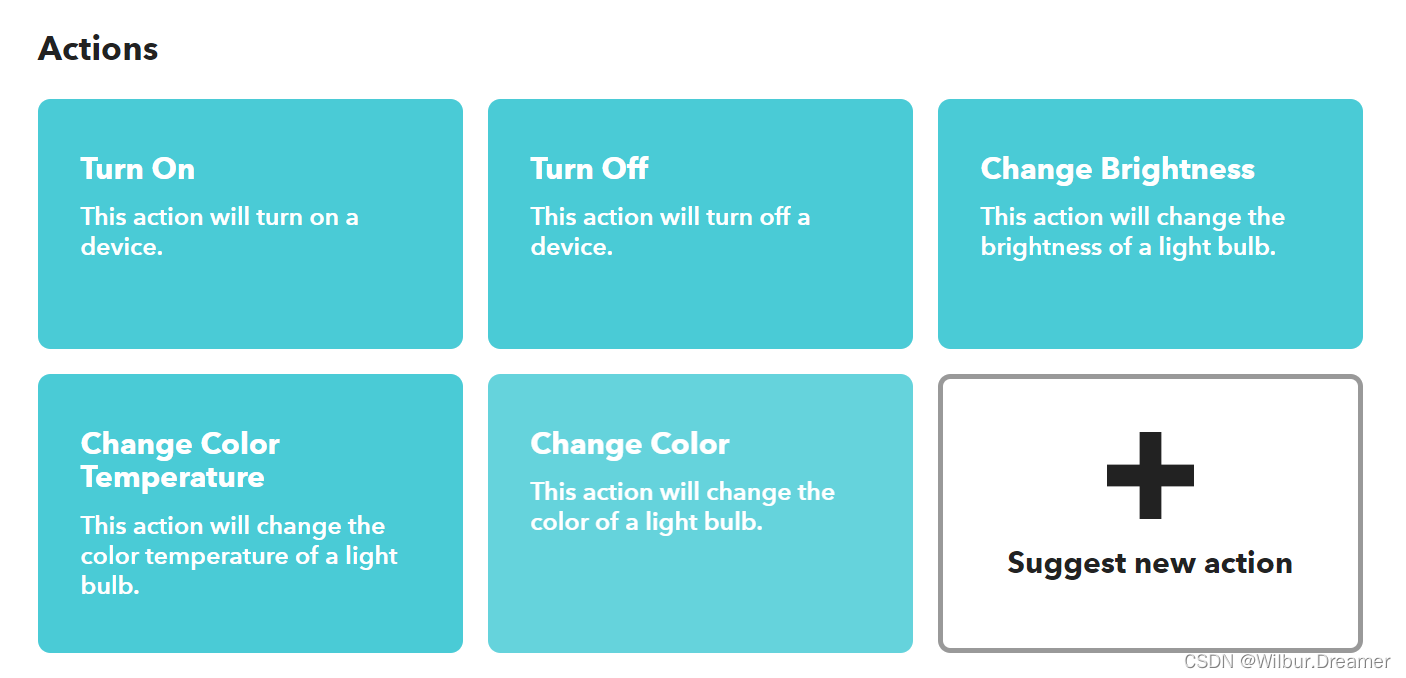Click the CSDN @Wilbur.Dreamer watermark
Image resolution: width=1406 pixels, height=678 pixels.
(1286, 662)
